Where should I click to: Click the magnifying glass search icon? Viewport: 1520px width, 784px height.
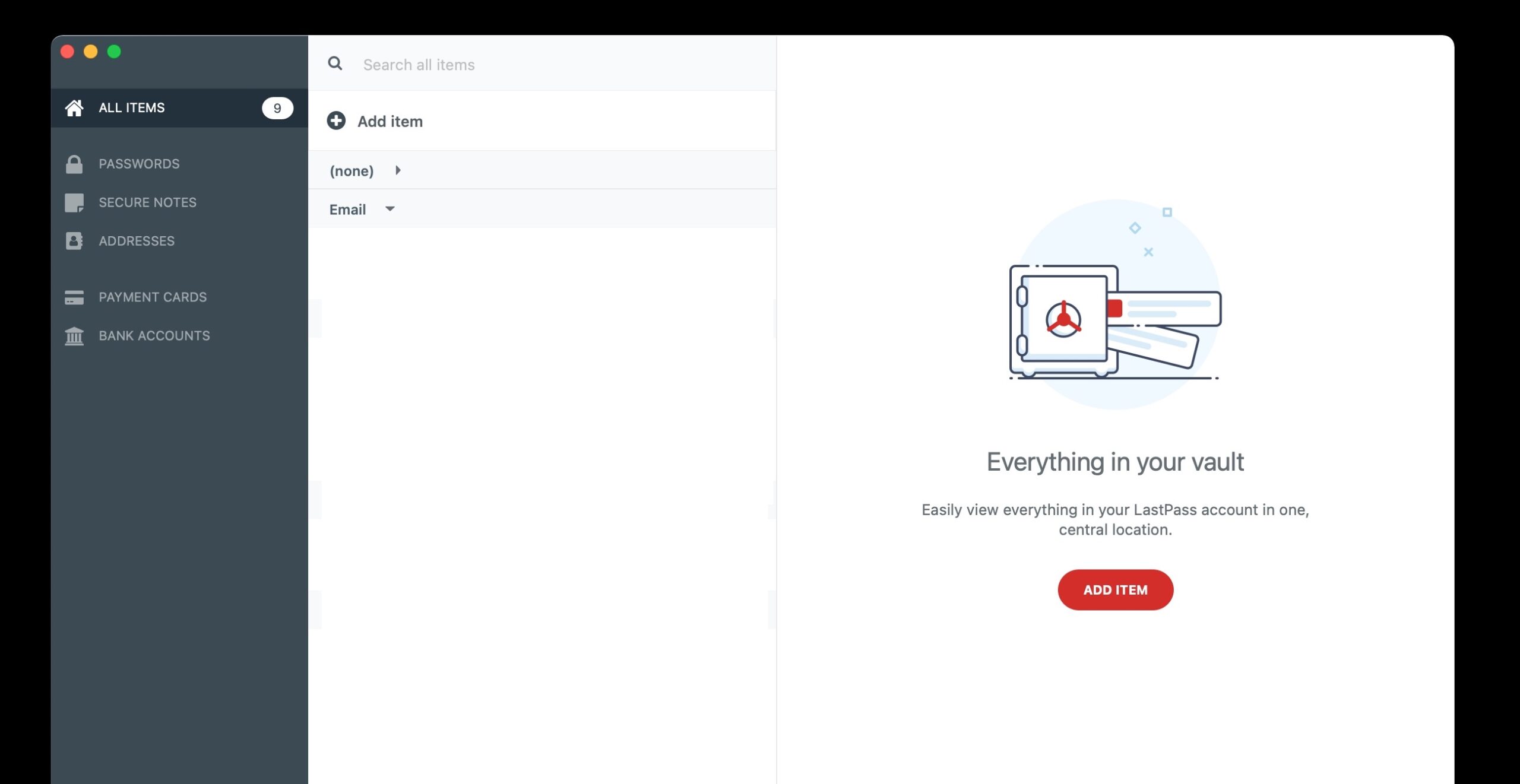point(335,64)
